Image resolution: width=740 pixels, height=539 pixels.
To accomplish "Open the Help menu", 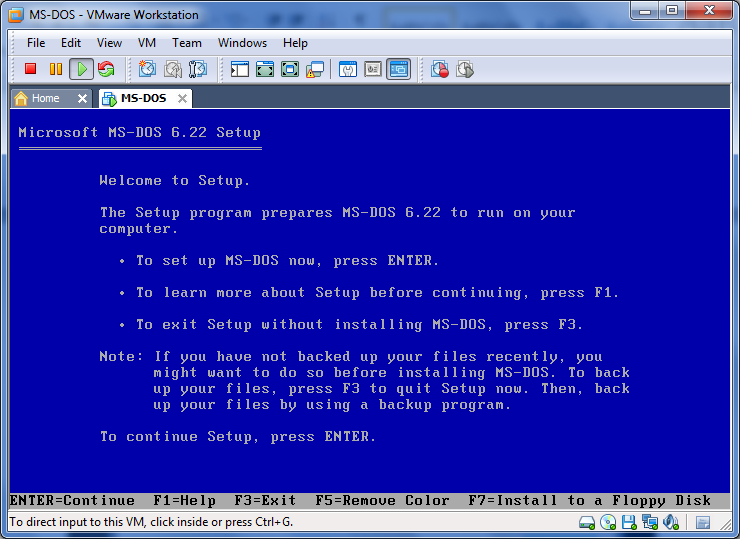I will point(295,43).
